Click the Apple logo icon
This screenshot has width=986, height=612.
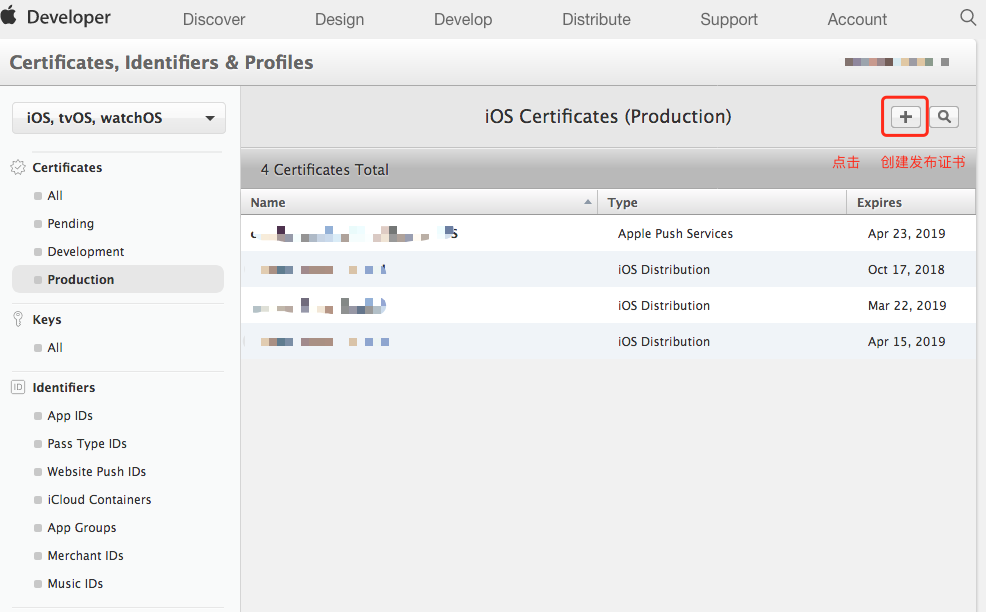click(x=9, y=16)
